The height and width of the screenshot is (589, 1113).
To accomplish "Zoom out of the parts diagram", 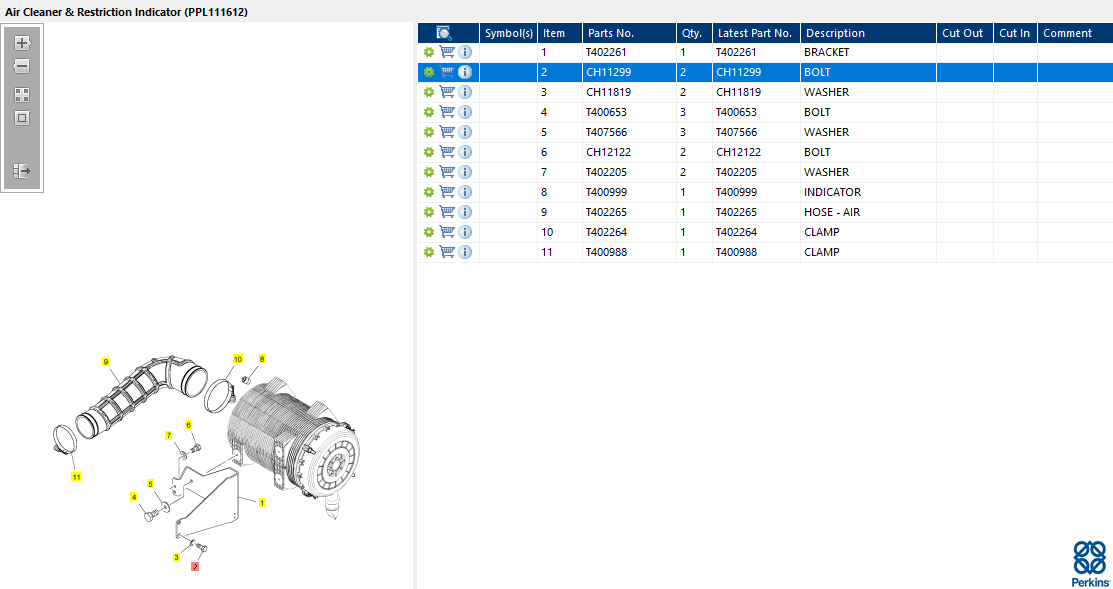I will [22, 66].
